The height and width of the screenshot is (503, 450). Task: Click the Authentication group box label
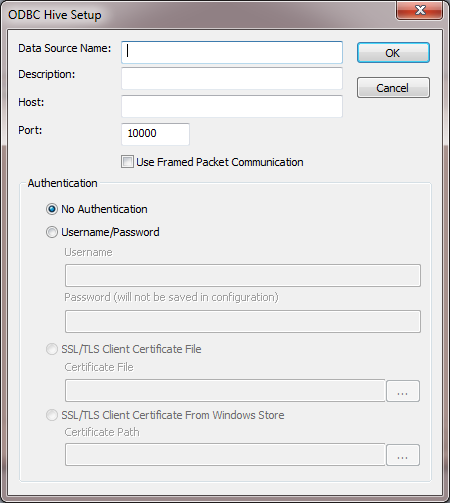[x=63, y=183]
